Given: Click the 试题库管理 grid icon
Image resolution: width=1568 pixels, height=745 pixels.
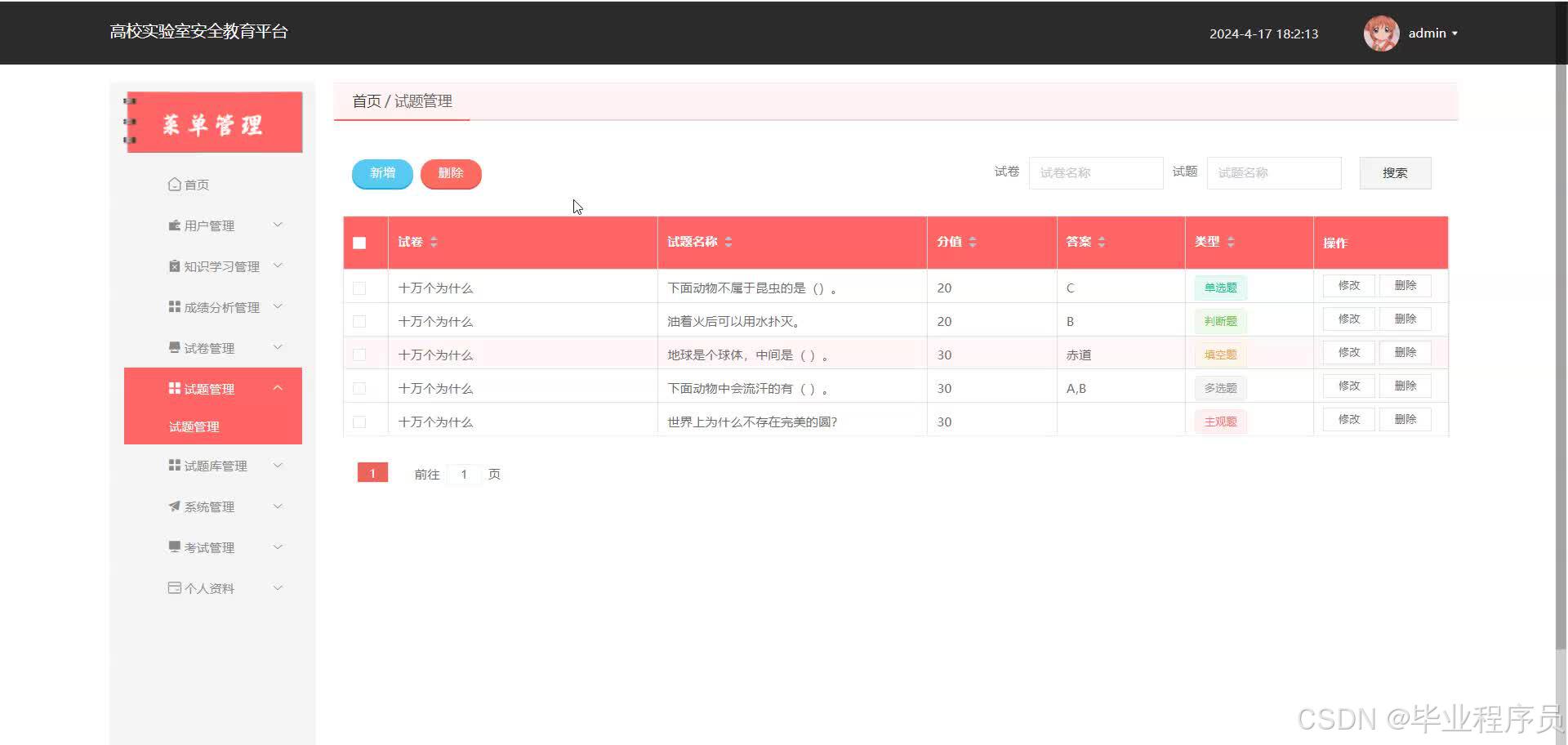Looking at the screenshot, I should tap(174, 466).
